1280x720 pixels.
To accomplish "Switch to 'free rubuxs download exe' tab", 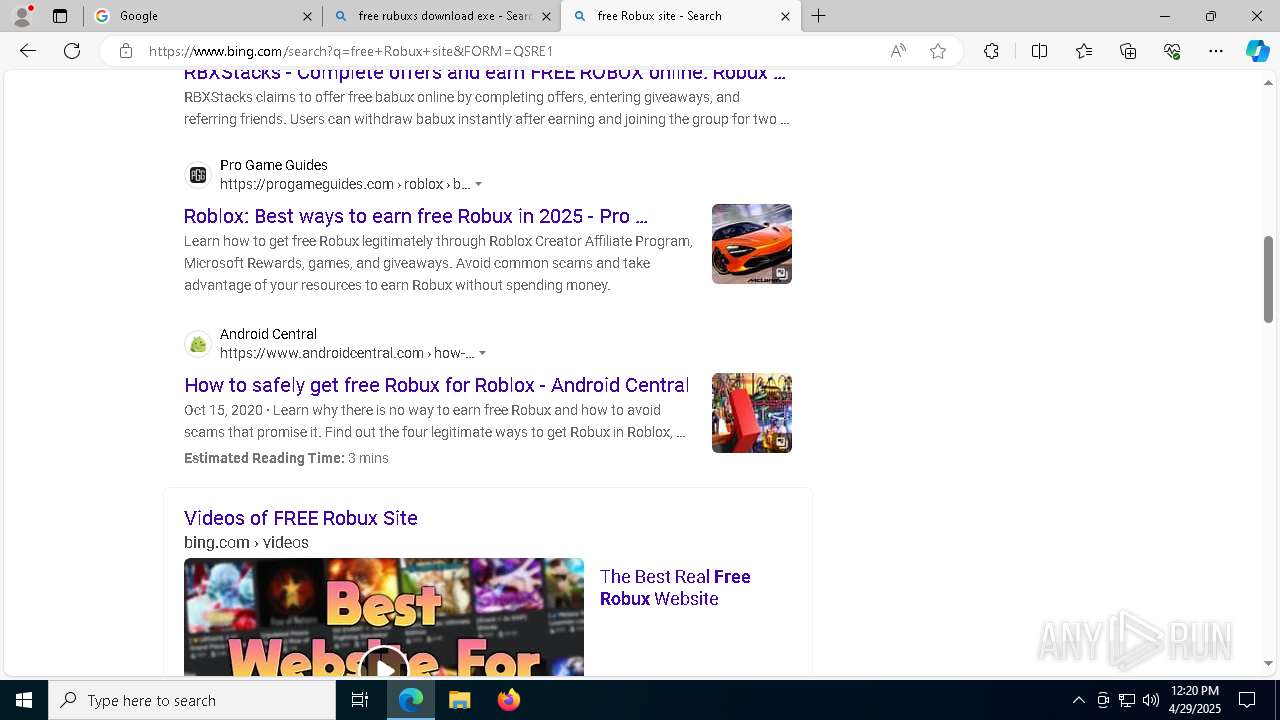I will click(442, 16).
